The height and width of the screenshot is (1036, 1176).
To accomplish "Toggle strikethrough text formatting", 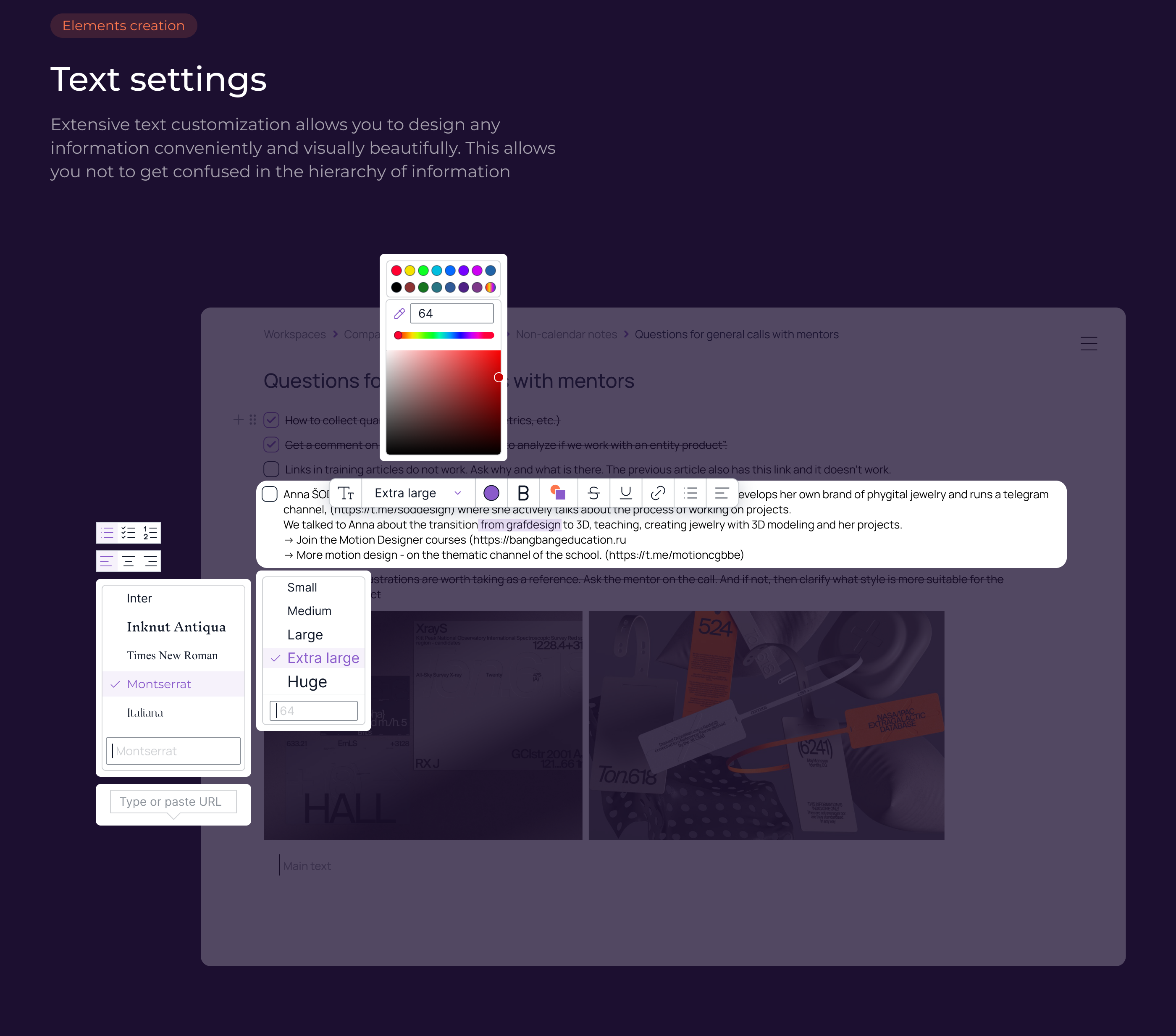I will coord(594,493).
